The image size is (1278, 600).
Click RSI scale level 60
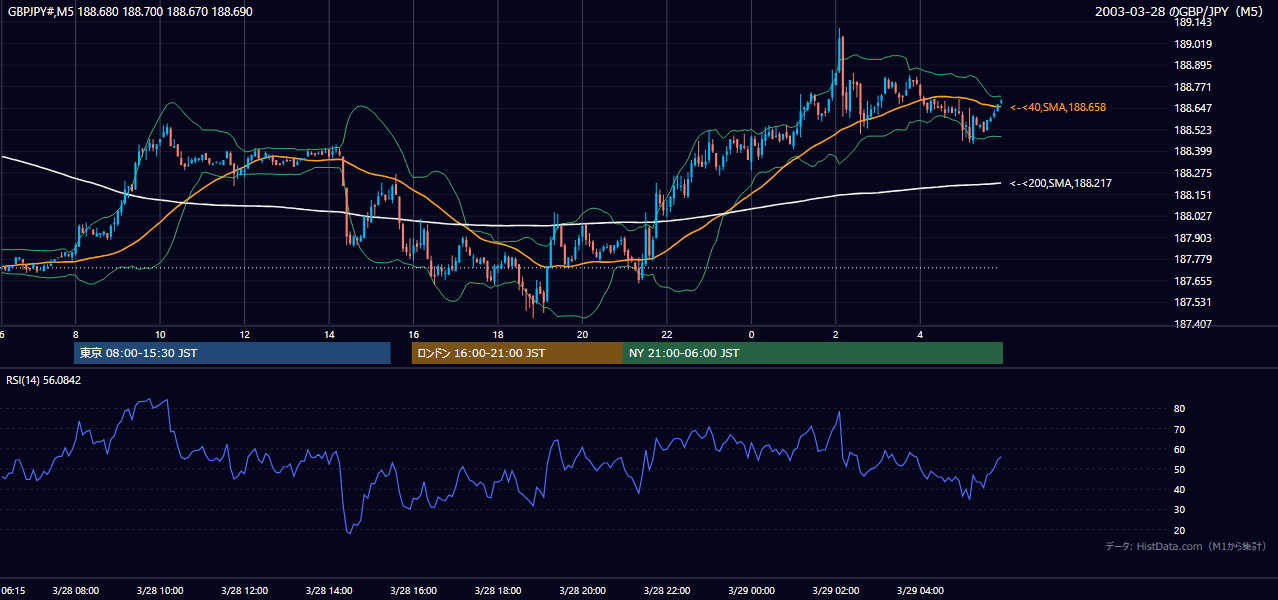pos(1180,449)
